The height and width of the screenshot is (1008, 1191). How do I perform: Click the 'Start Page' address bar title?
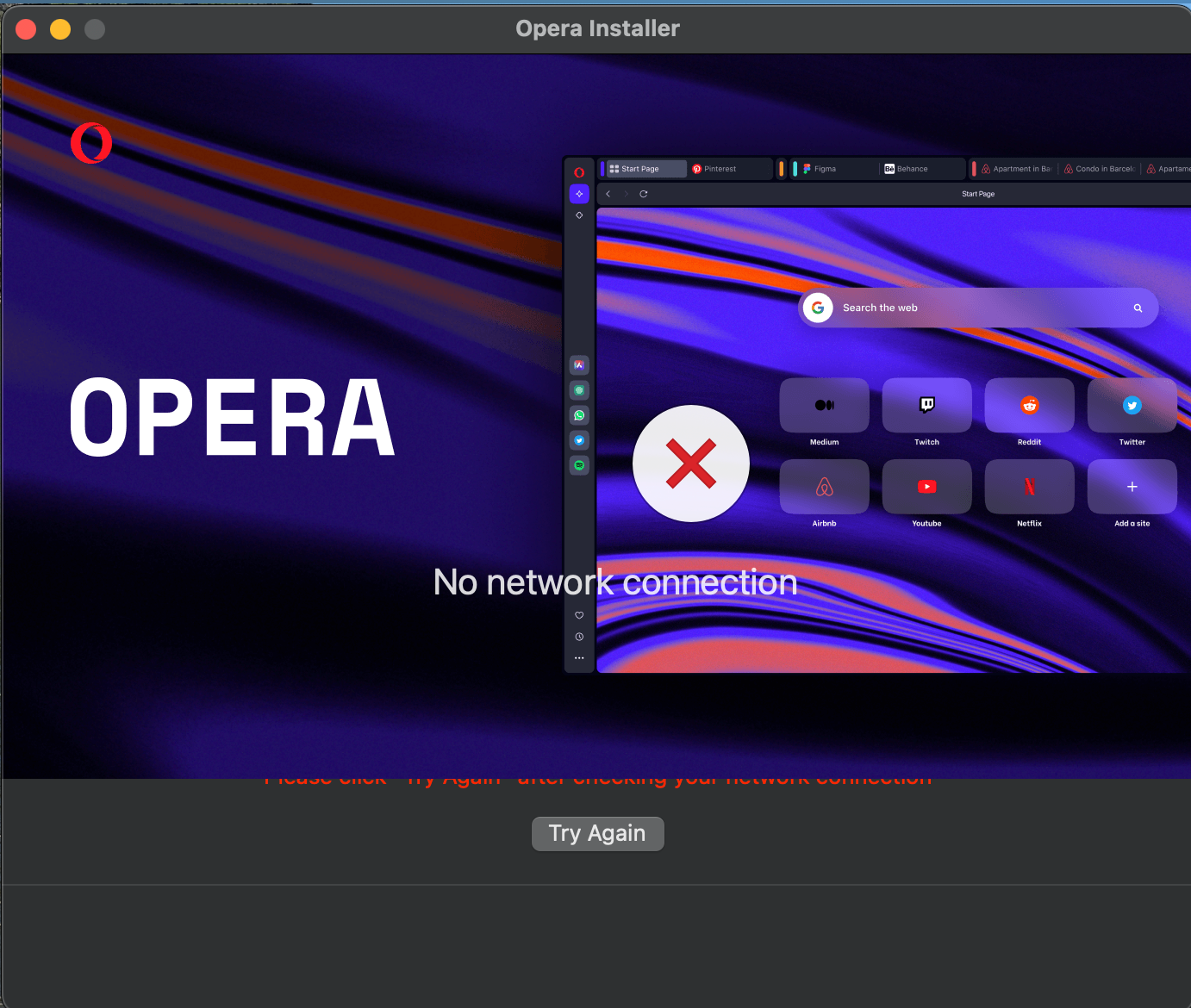(x=978, y=194)
